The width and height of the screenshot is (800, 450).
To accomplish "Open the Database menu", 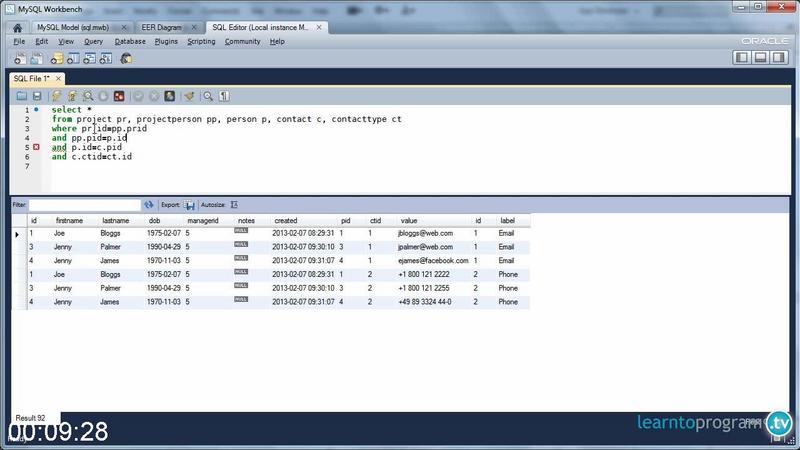I will click(x=130, y=41).
